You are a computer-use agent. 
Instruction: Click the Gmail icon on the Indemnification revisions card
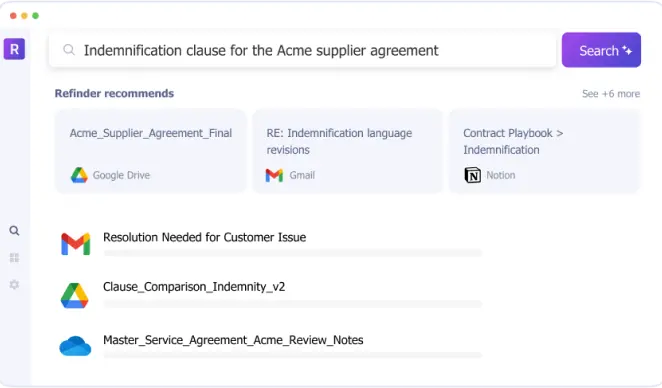click(x=274, y=175)
